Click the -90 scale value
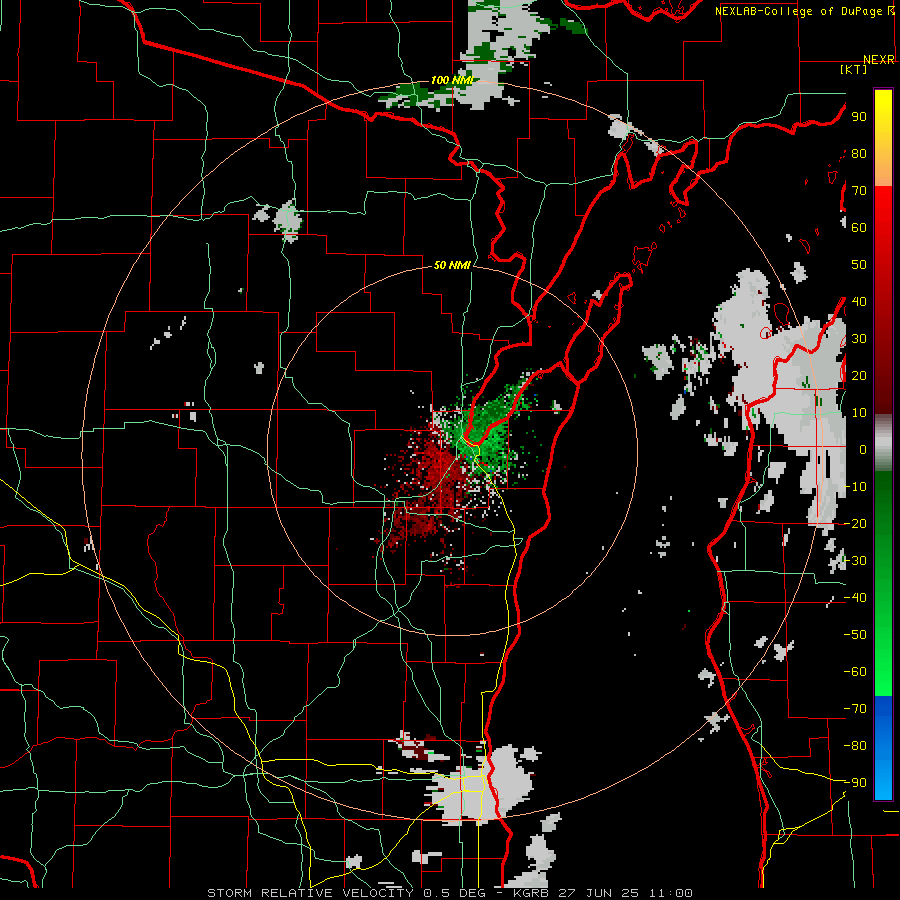 pyautogui.click(x=855, y=783)
